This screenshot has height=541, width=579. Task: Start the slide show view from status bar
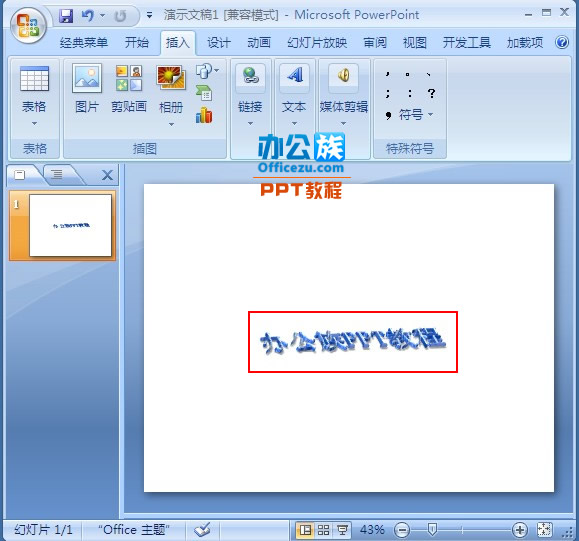(x=342, y=530)
